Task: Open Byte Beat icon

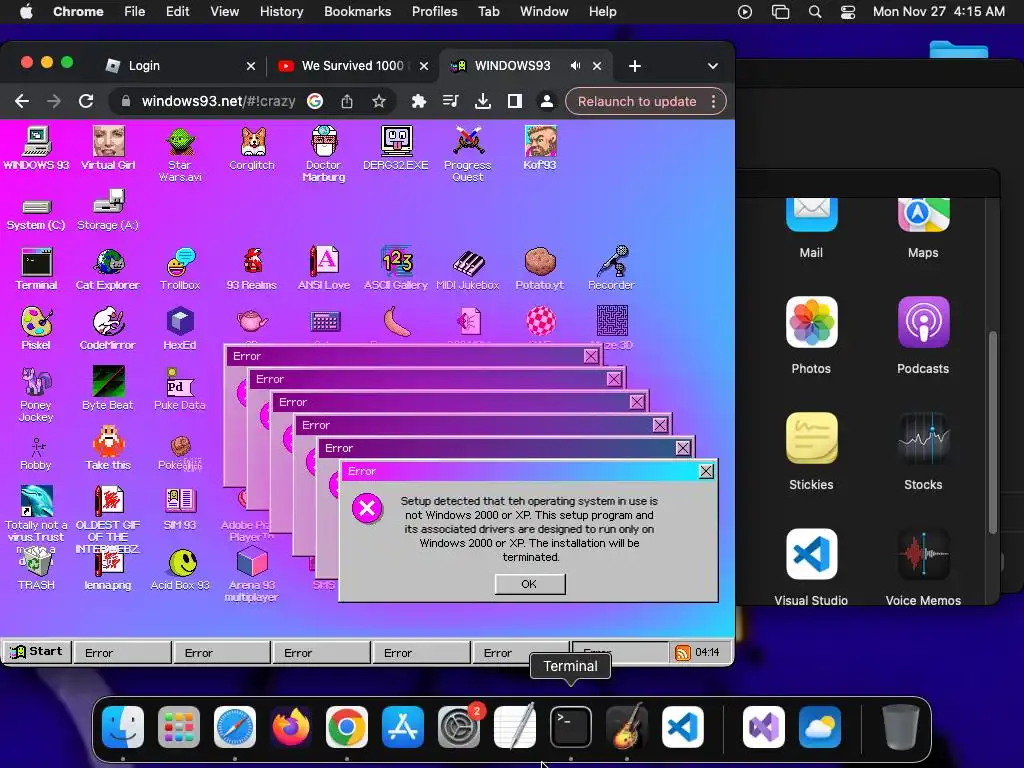Action: point(108,389)
